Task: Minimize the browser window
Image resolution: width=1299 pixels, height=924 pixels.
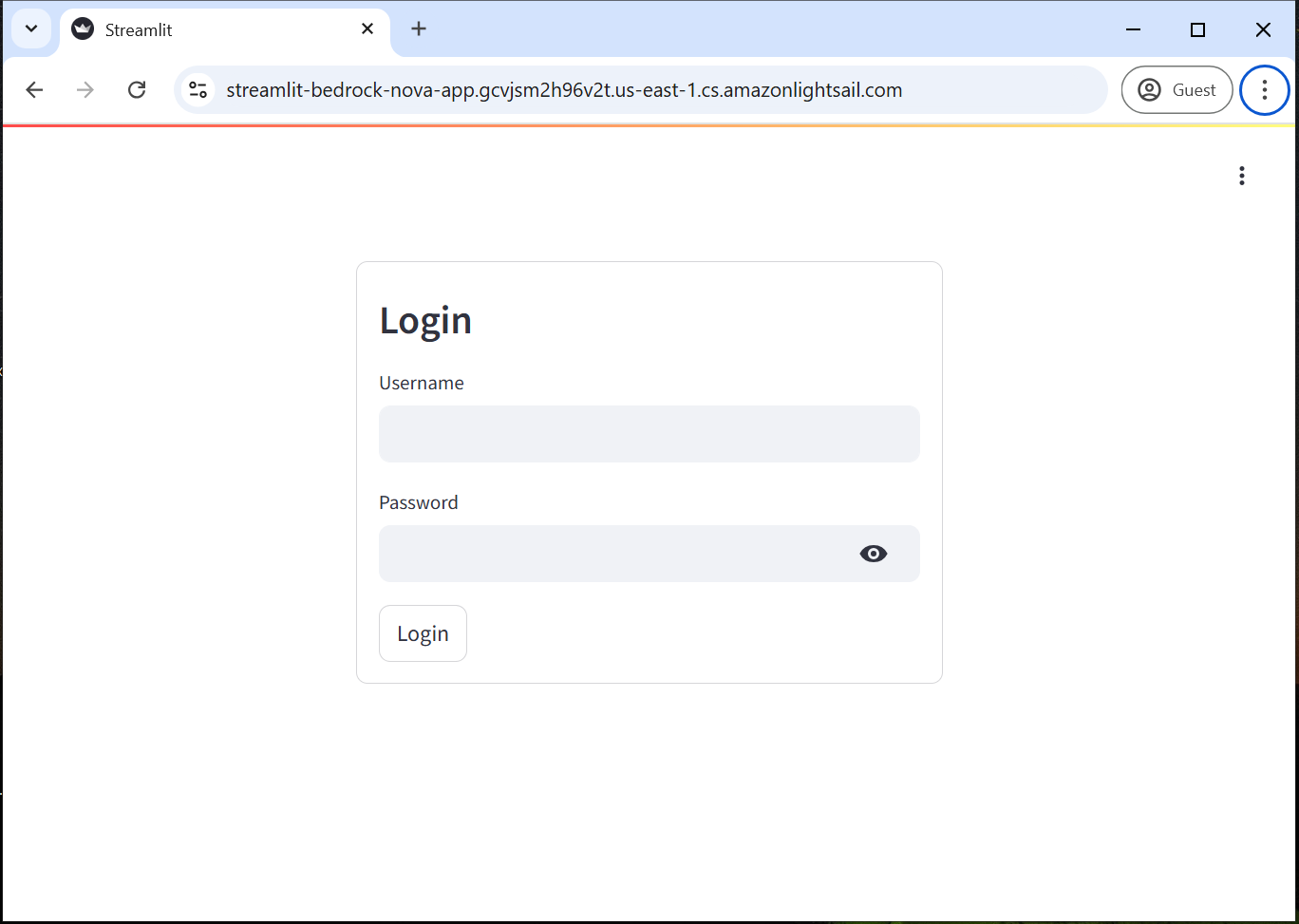Action: pyautogui.click(x=1133, y=29)
